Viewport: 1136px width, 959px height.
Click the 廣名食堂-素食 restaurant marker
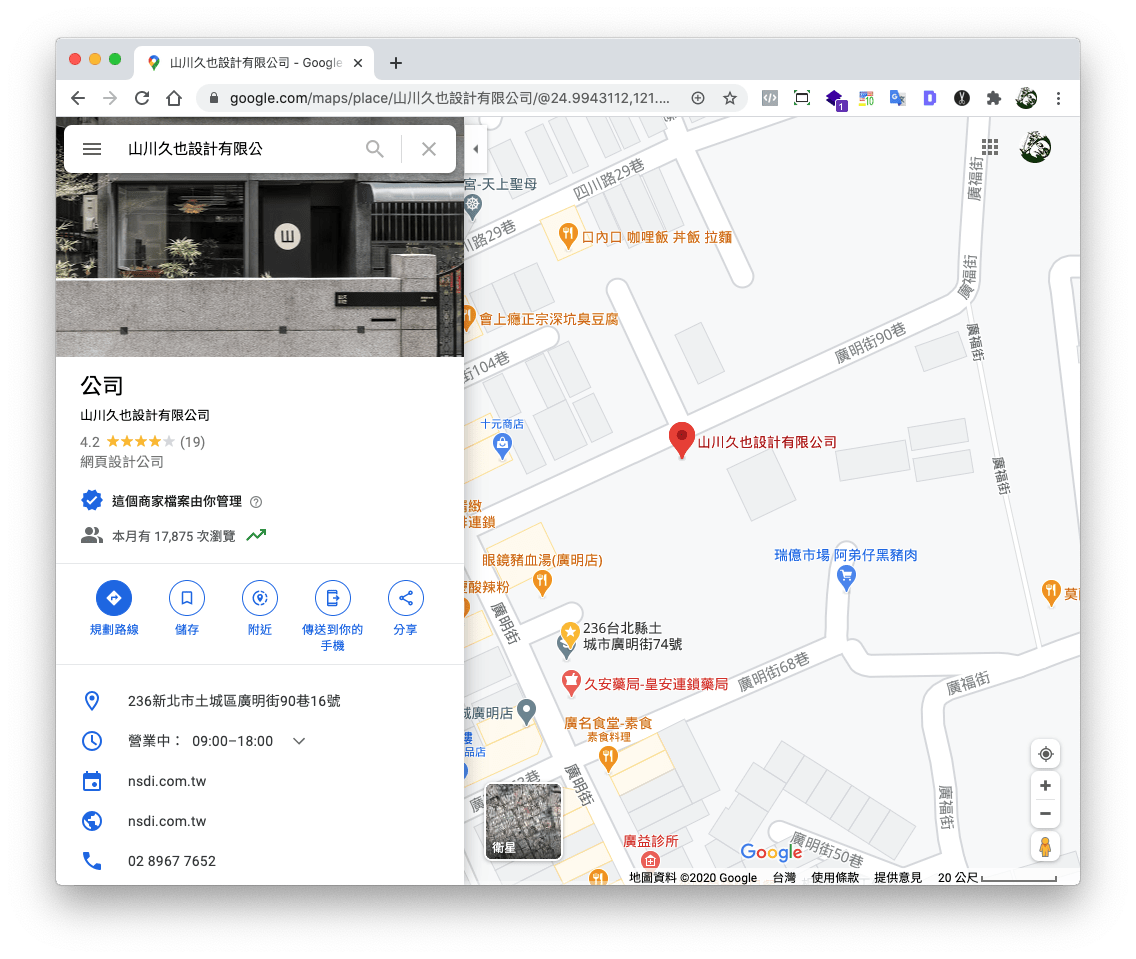(609, 758)
